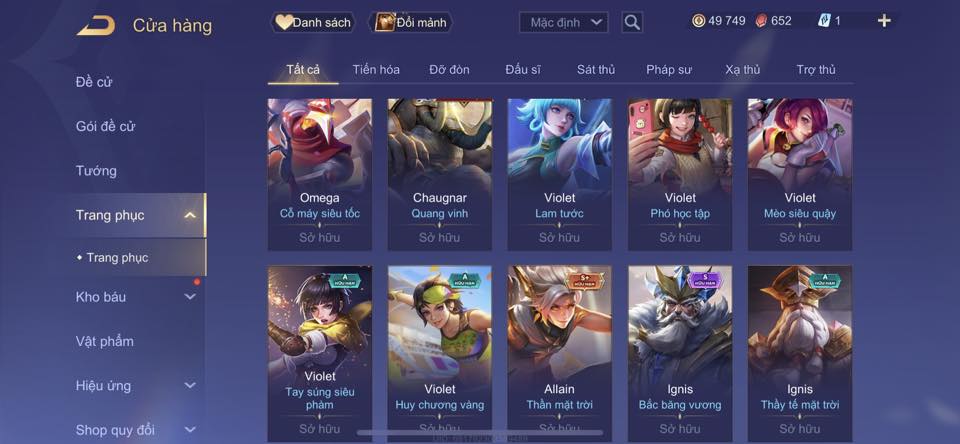Select the Tiến hóa tab
Screen dimensions: 960x444
(x=376, y=69)
